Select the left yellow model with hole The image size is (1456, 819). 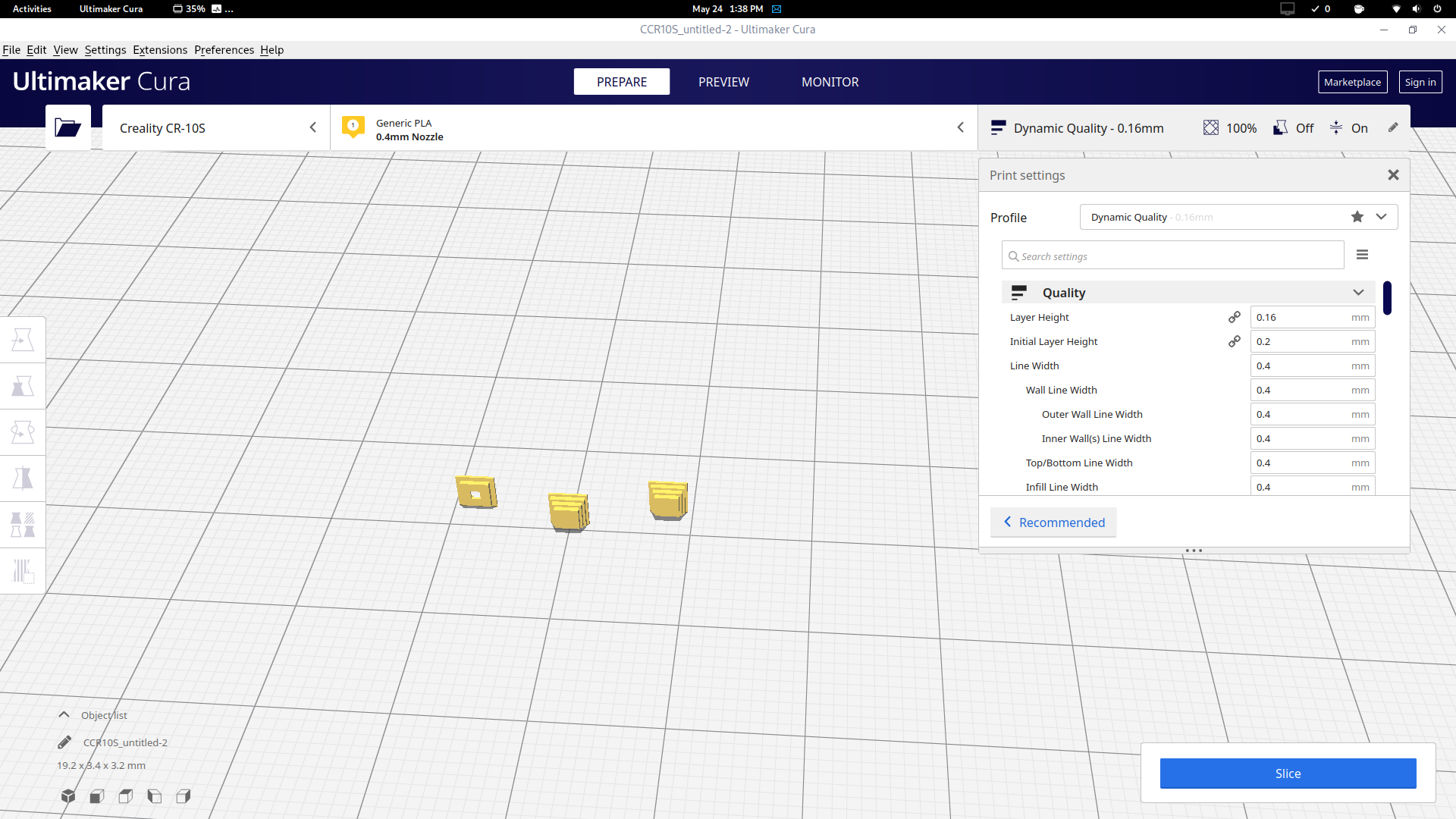point(476,492)
